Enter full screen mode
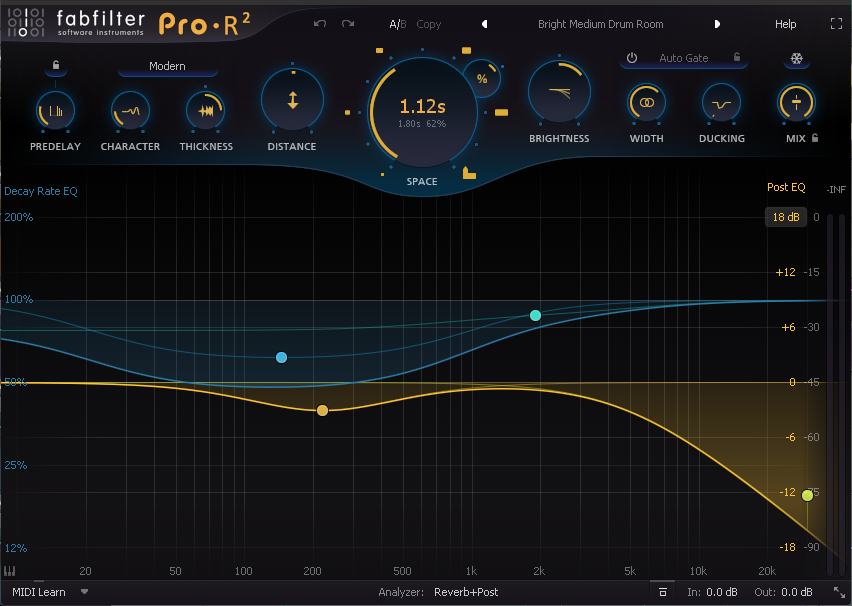 [x=836, y=24]
